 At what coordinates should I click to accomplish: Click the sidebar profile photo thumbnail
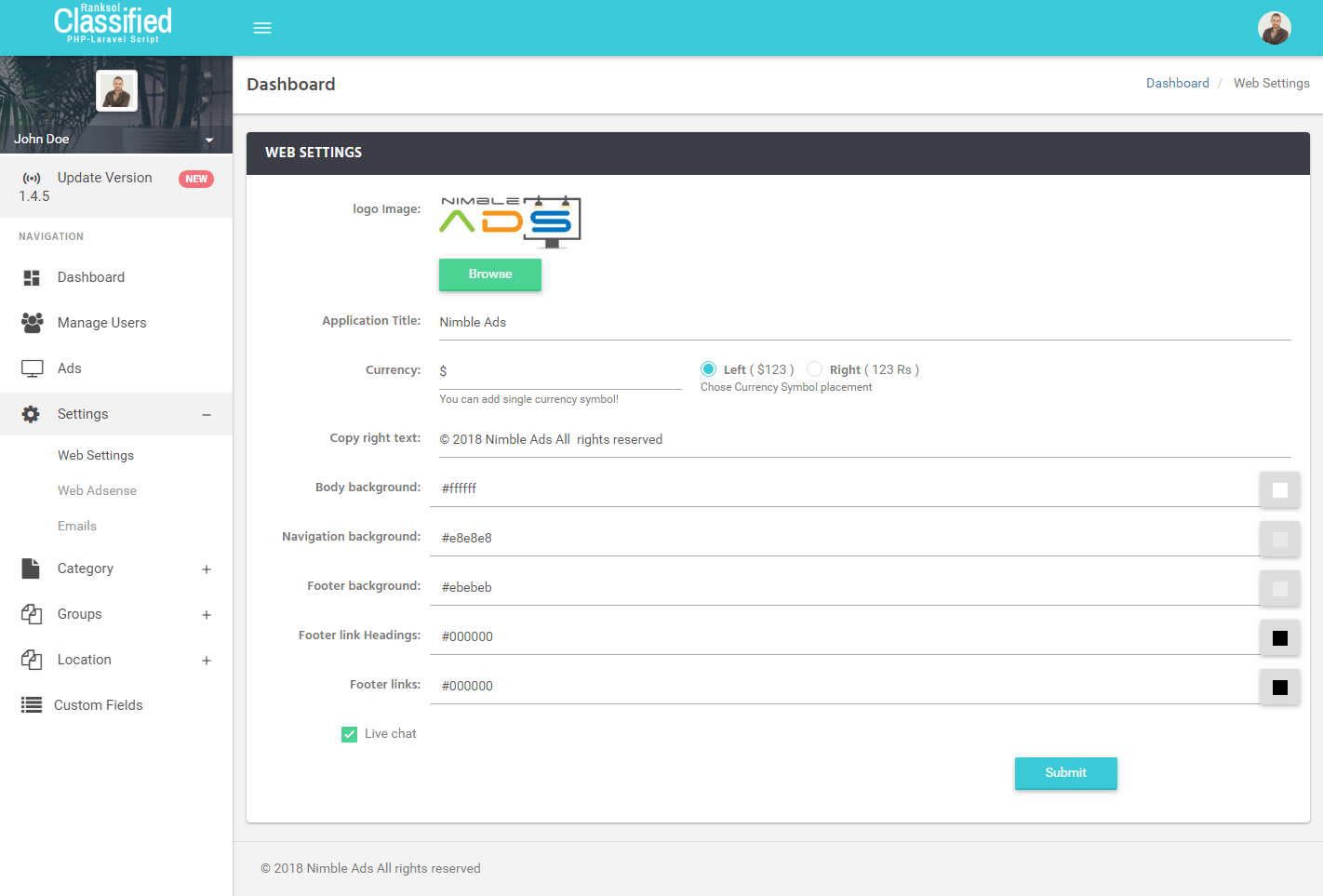coord(116,90)
